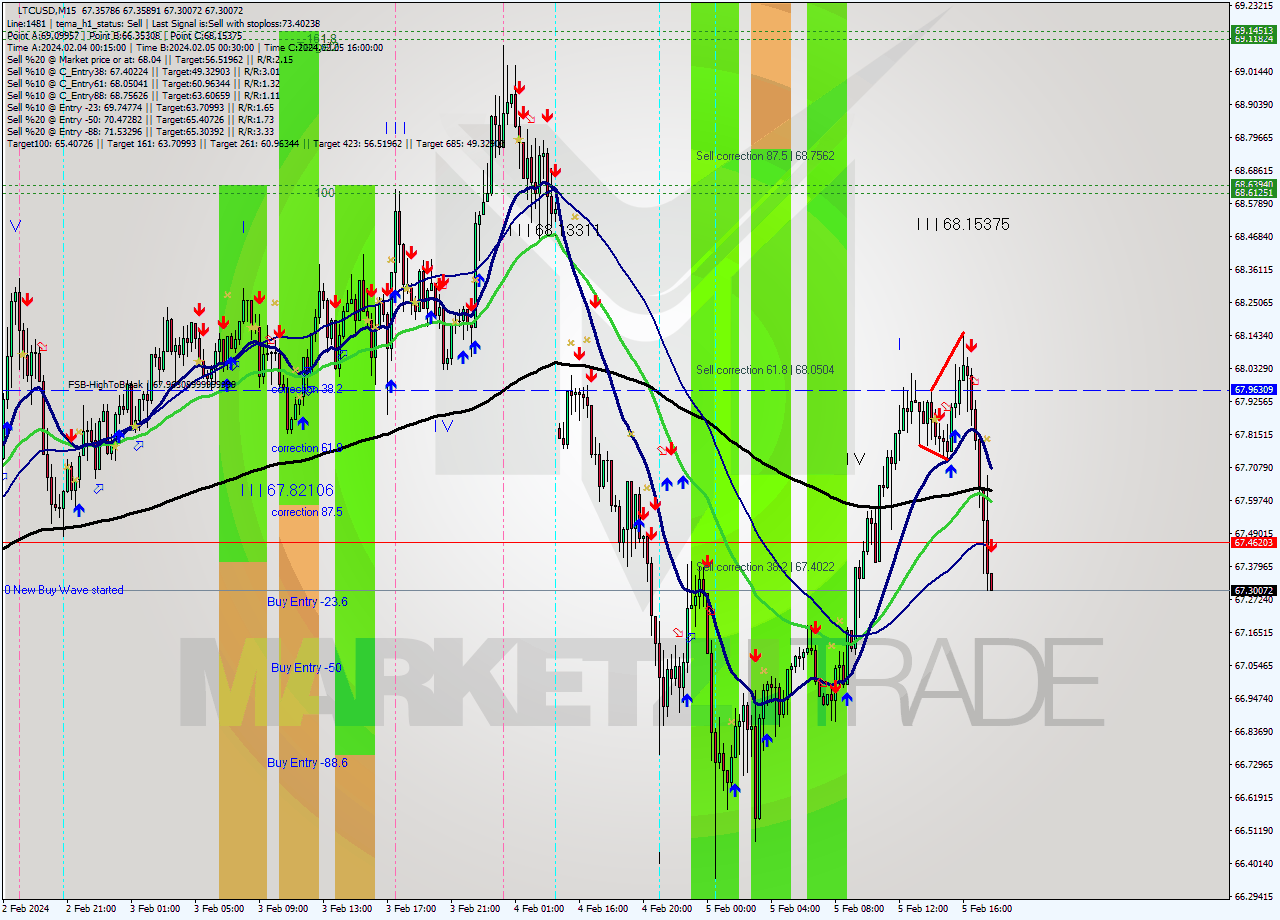Click the '3 Feb 01:00' time axis label

pos(157,909)
